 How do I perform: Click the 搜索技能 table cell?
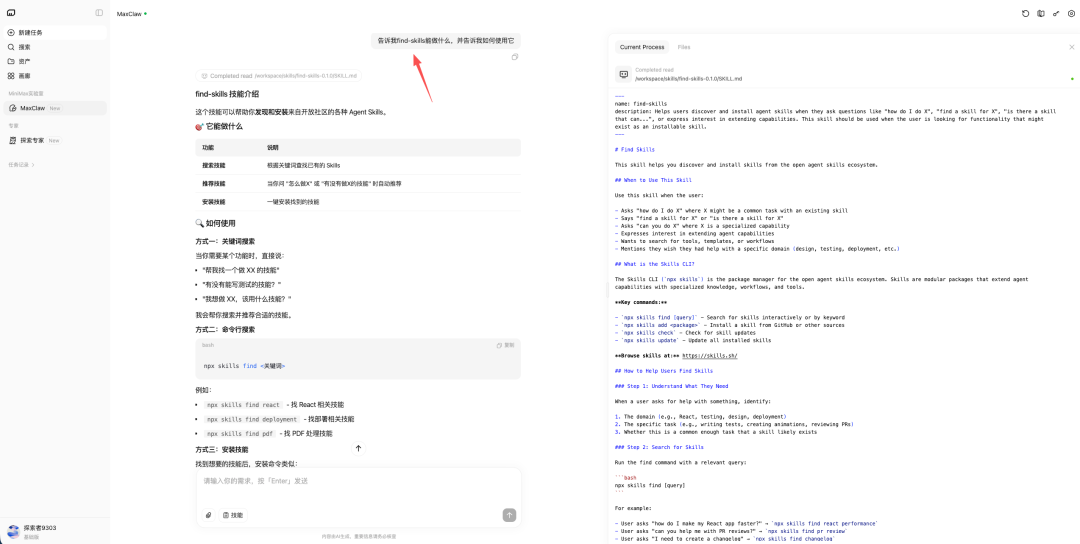point(214,165)
